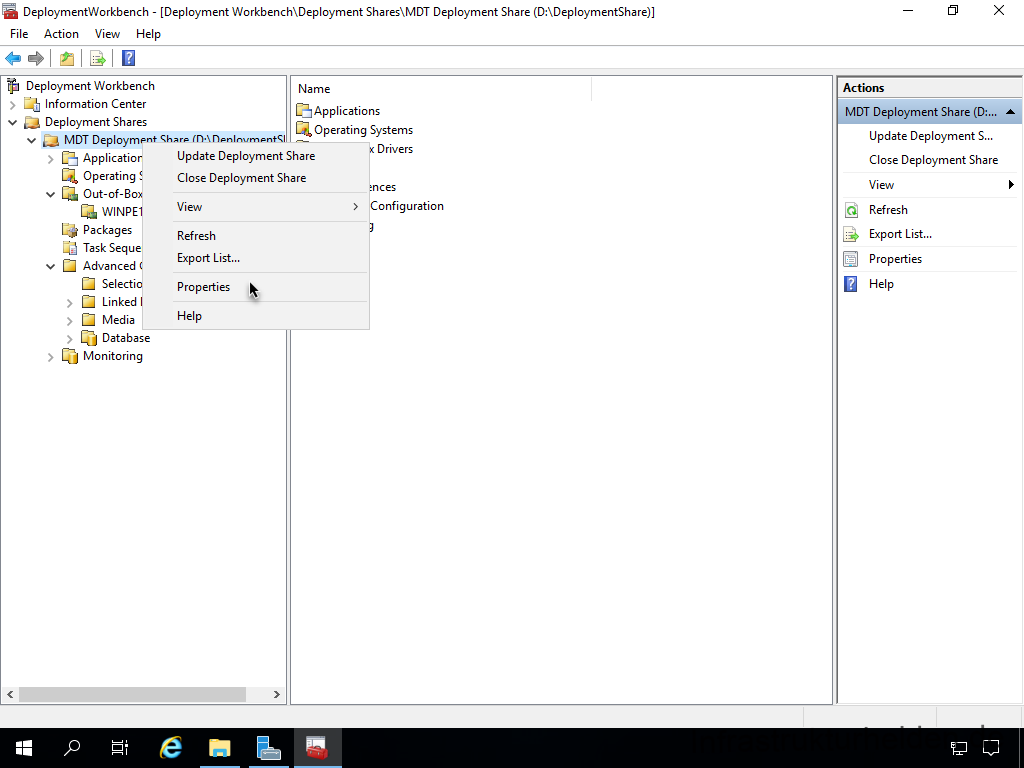Image resolution: width=1024 pixels, height=768 pixels.
Task: Click the Deployment Workbench root icon
Action: 13,86
